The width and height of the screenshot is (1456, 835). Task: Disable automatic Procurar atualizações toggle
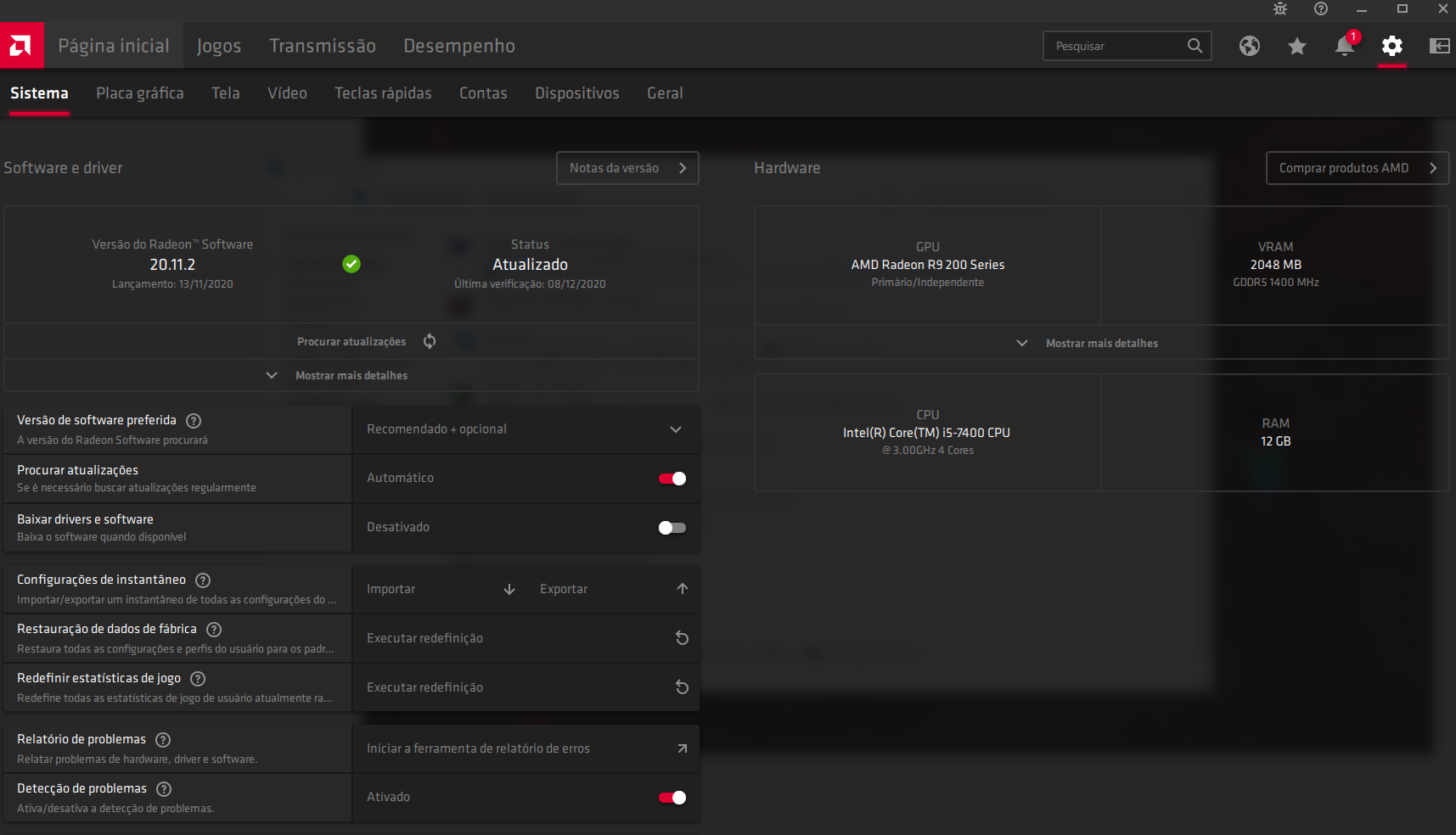672,479
